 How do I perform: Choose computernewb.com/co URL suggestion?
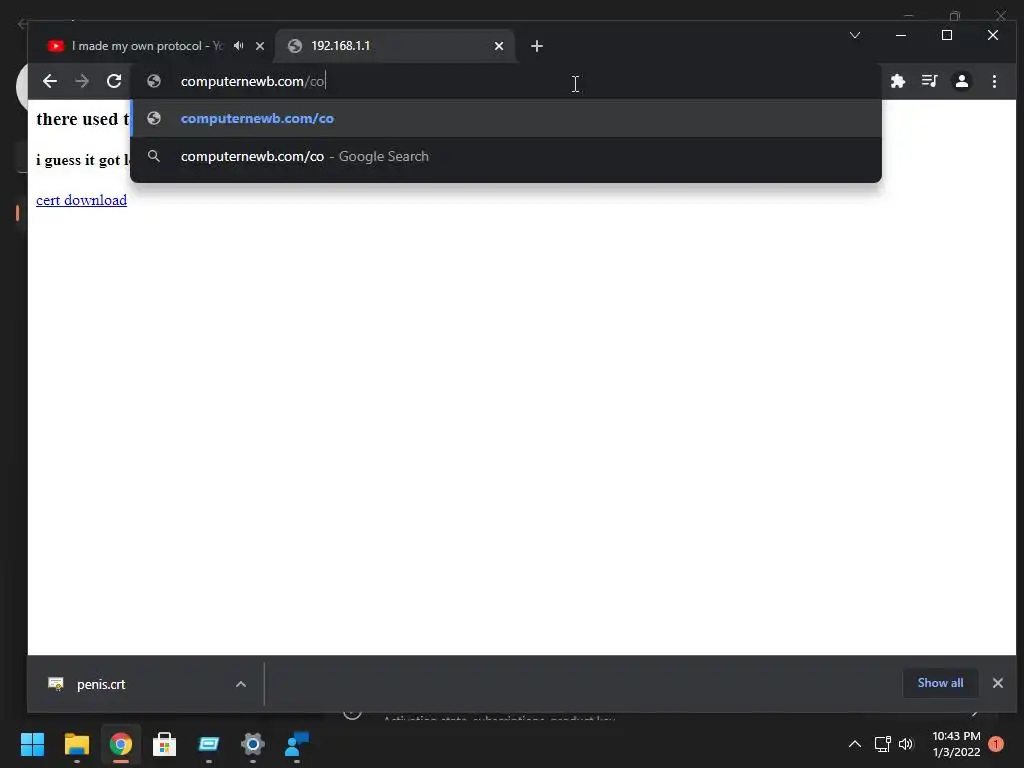(505, 118)
